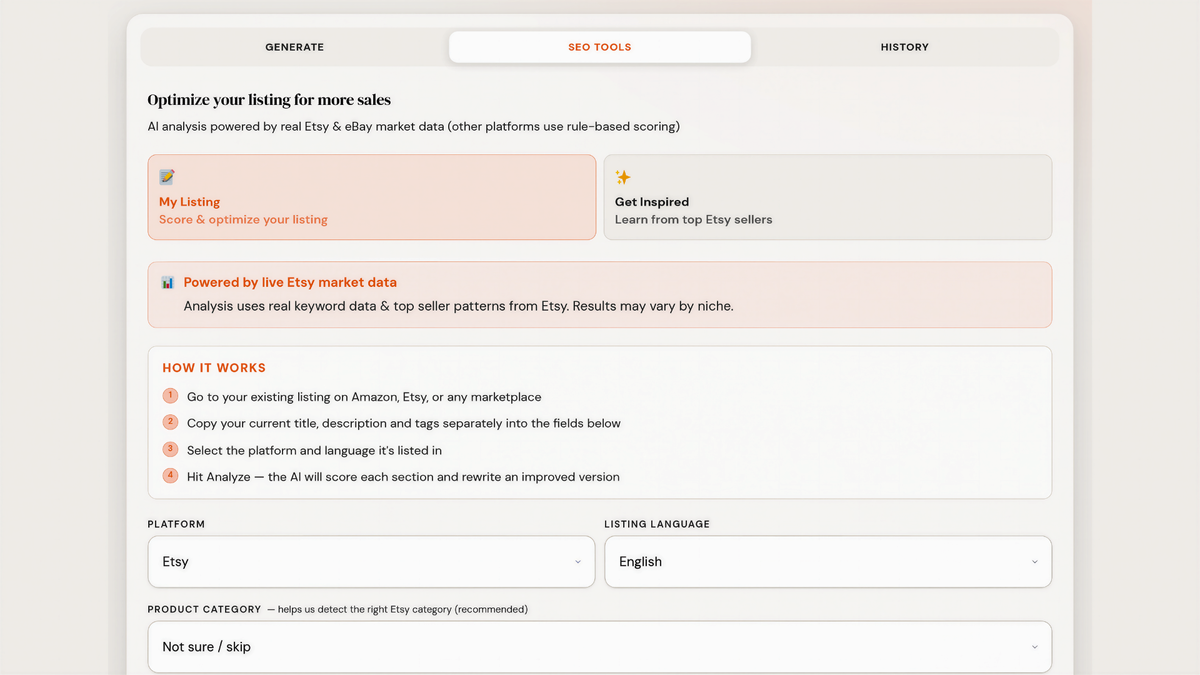Click the LISTING LANGUAGE label
This screenshot has width=1200, height=675.
click(657, 524)
